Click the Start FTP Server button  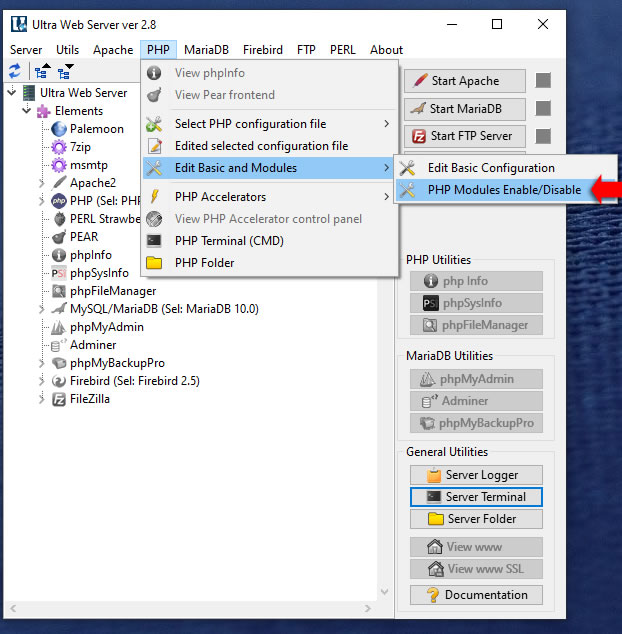coord(465,136)
